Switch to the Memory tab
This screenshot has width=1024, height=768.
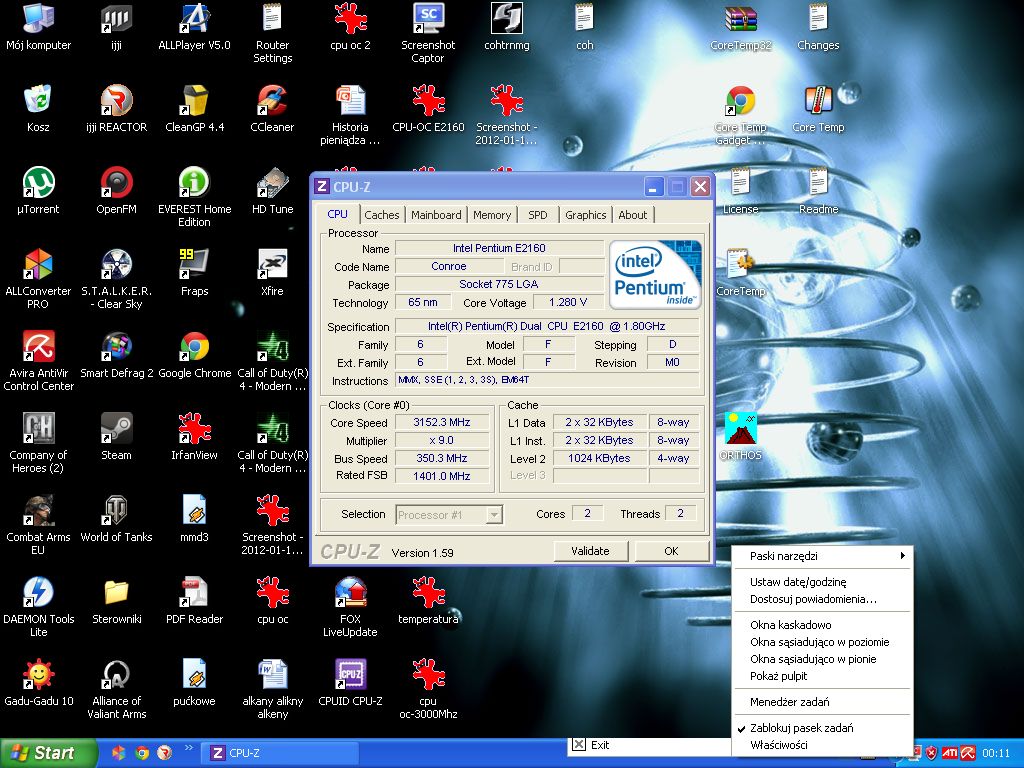pos(492,215)
